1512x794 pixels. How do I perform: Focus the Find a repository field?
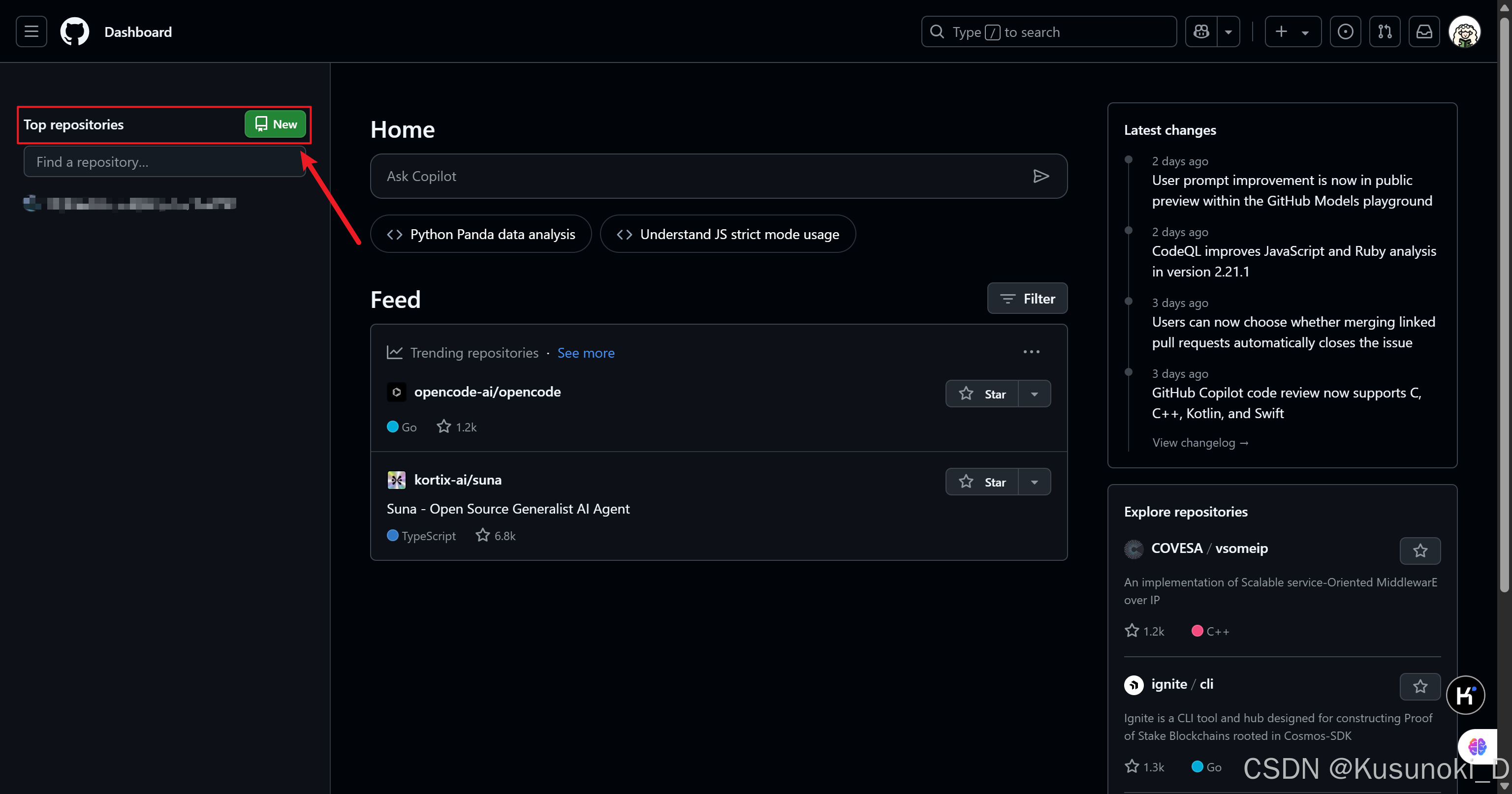[164, 162]
